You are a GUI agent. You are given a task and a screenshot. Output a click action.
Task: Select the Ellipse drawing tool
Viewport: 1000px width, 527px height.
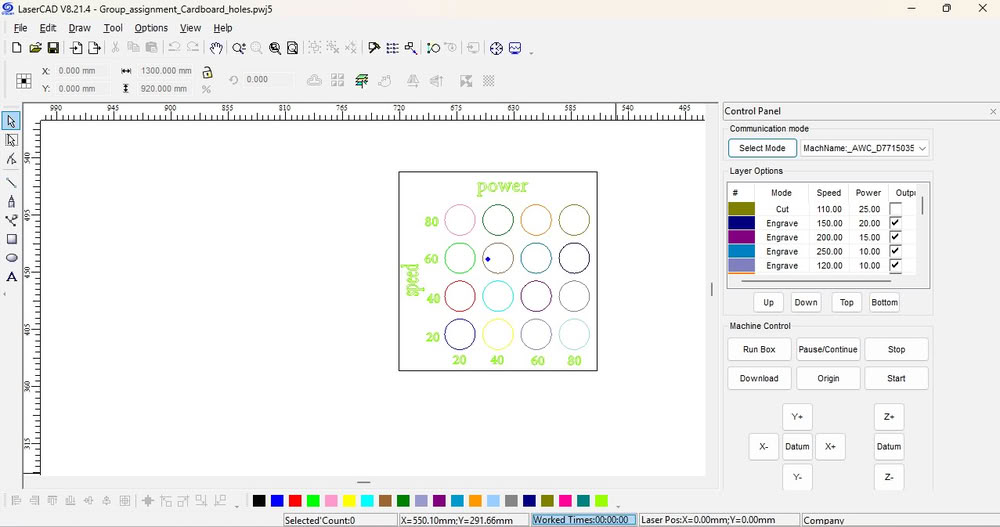click(x=11, y=258)
